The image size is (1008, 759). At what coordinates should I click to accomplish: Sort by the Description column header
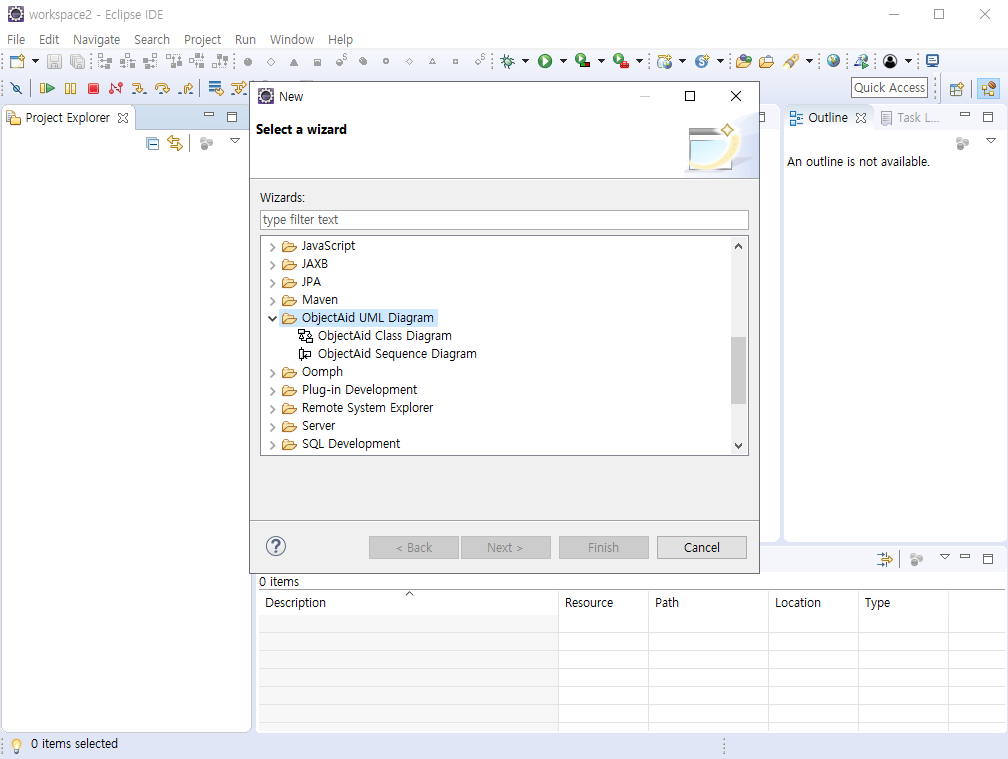(408, 602)
